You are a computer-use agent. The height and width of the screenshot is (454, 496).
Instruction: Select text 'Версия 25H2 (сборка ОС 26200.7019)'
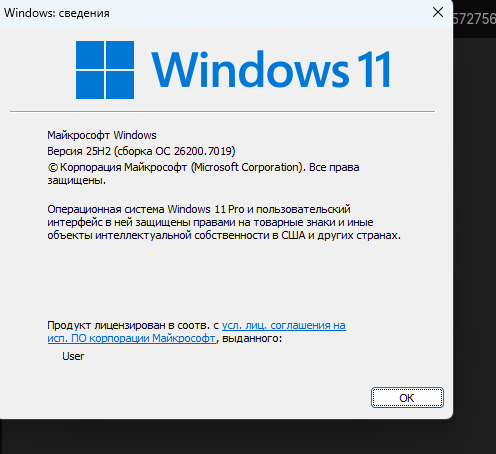(x=141, y=151)
